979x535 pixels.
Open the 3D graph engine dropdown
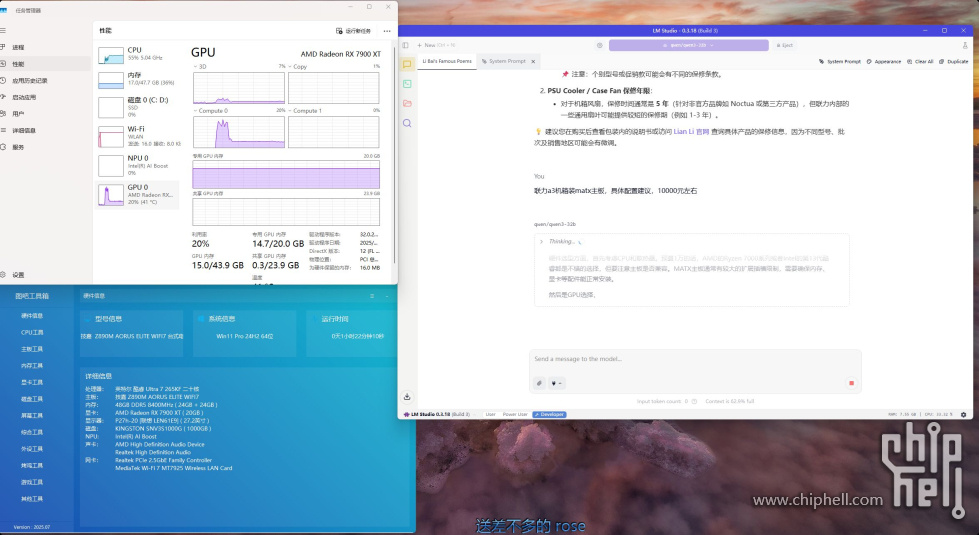200,66
